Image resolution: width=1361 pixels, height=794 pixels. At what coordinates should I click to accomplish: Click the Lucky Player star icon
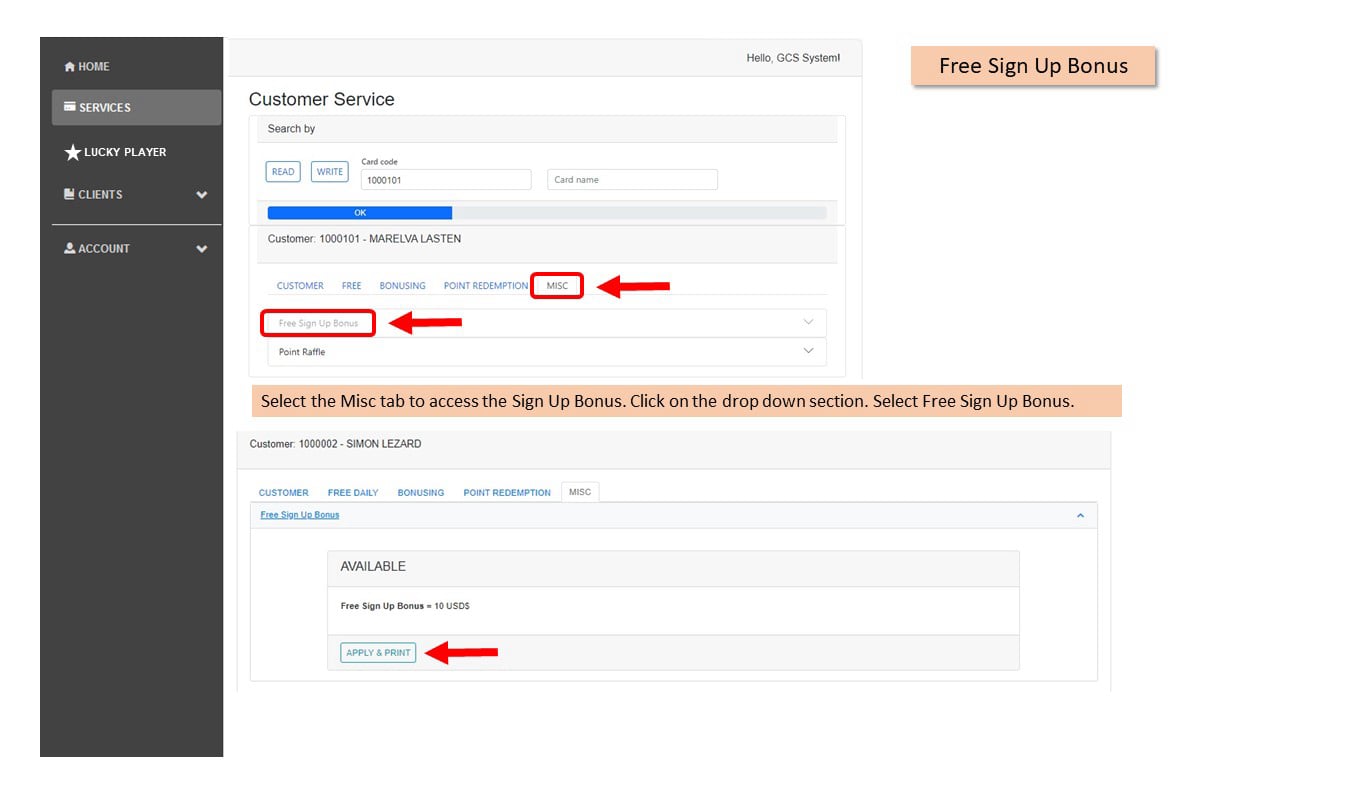click(72, 152)
